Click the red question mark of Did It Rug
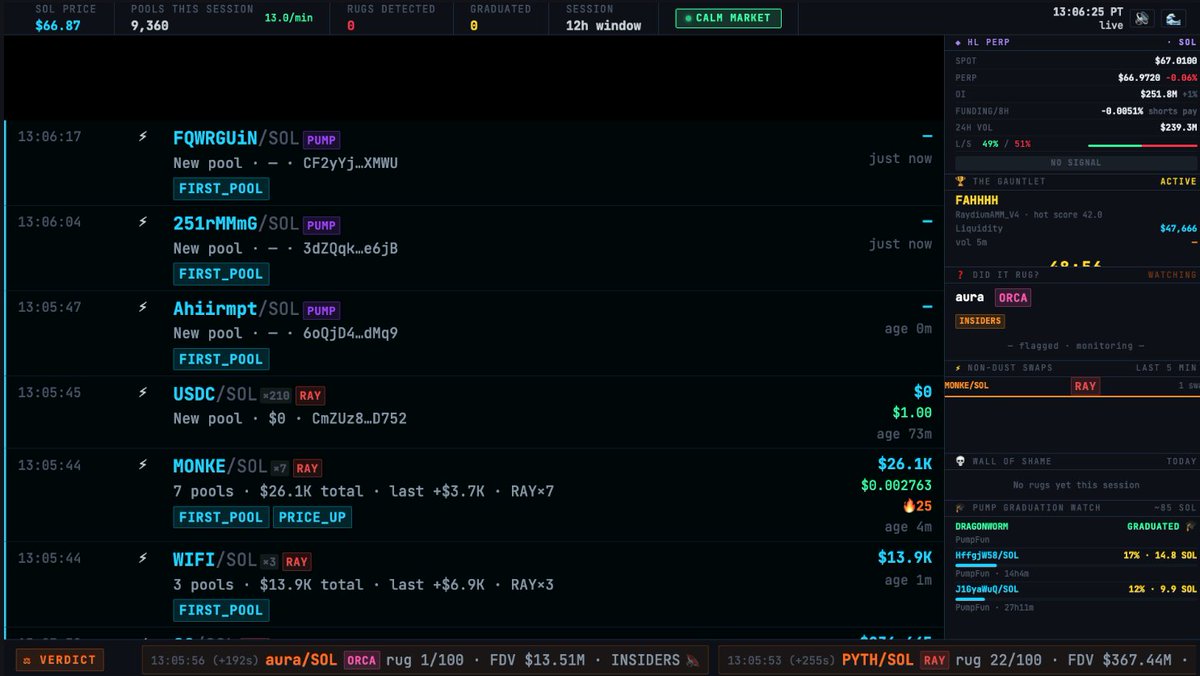 (x=960, y=275)
